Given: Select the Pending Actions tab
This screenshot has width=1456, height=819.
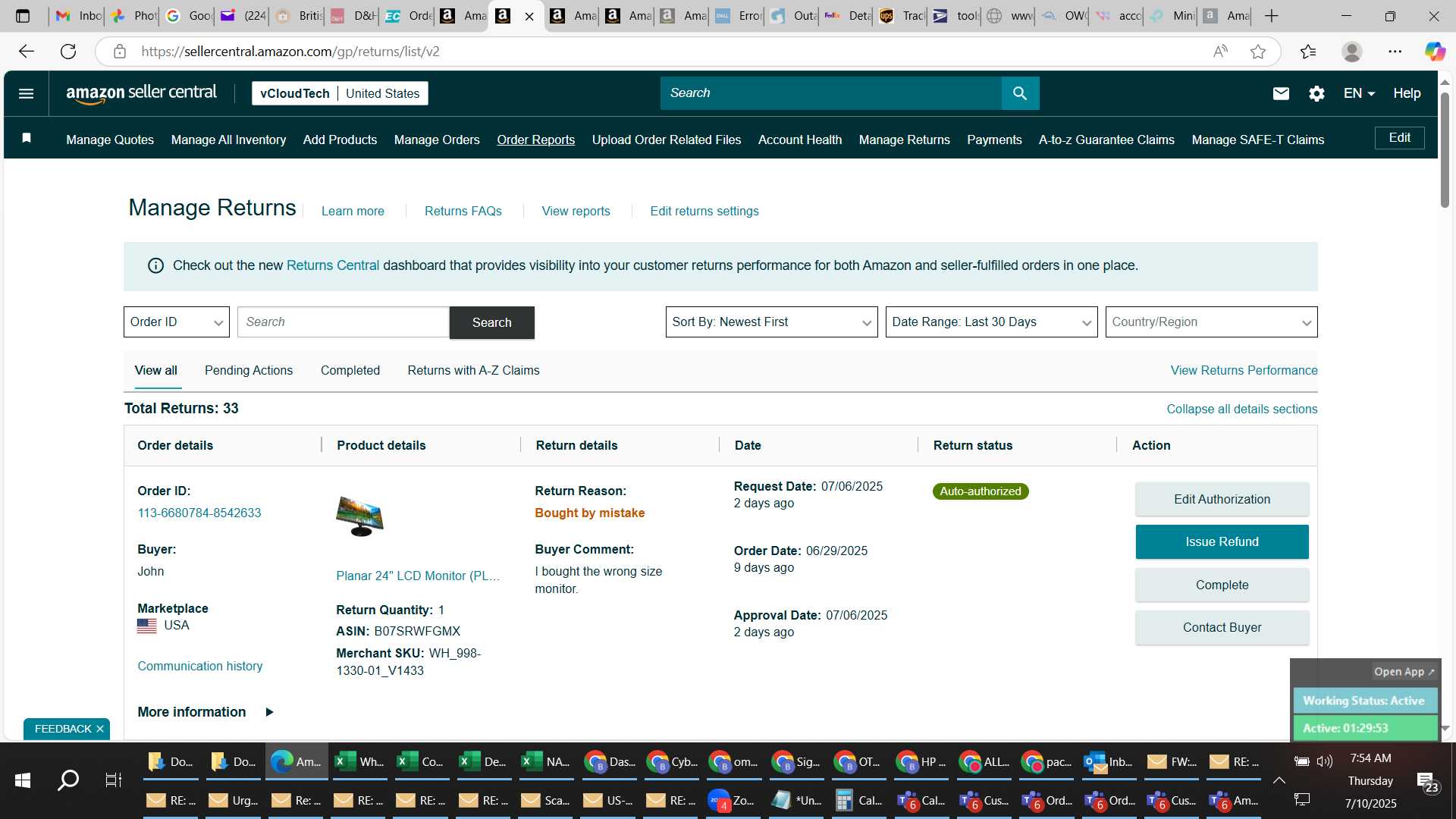Looking at the screenshot, I should click(249, 370).
